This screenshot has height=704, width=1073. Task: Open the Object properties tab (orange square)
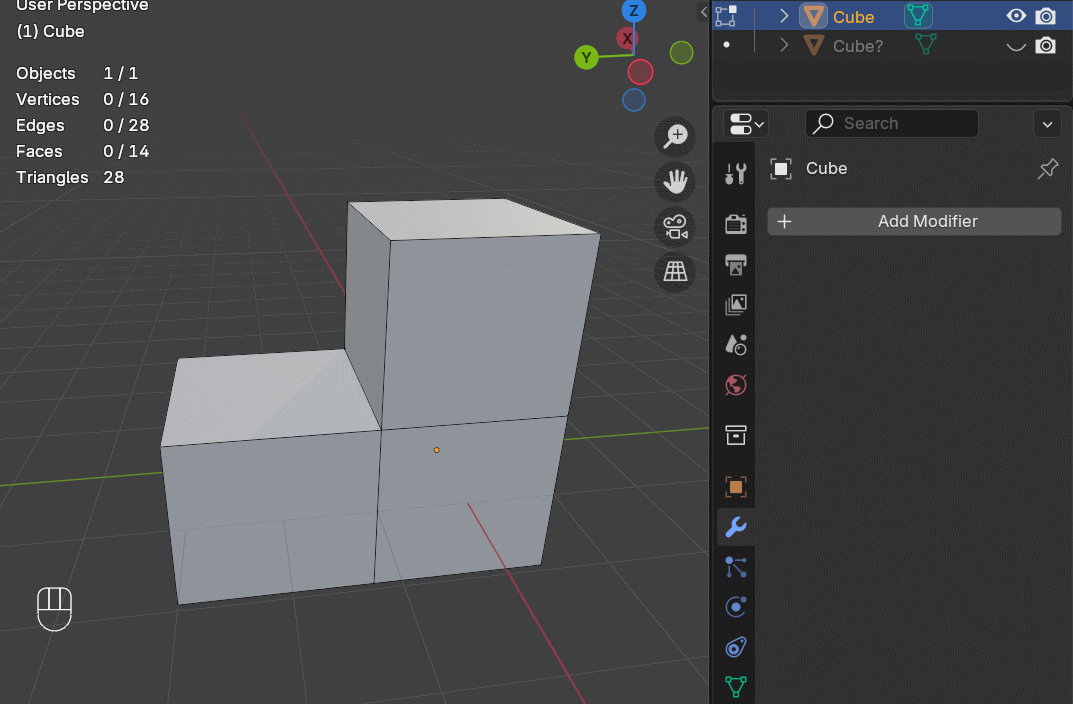735,487
